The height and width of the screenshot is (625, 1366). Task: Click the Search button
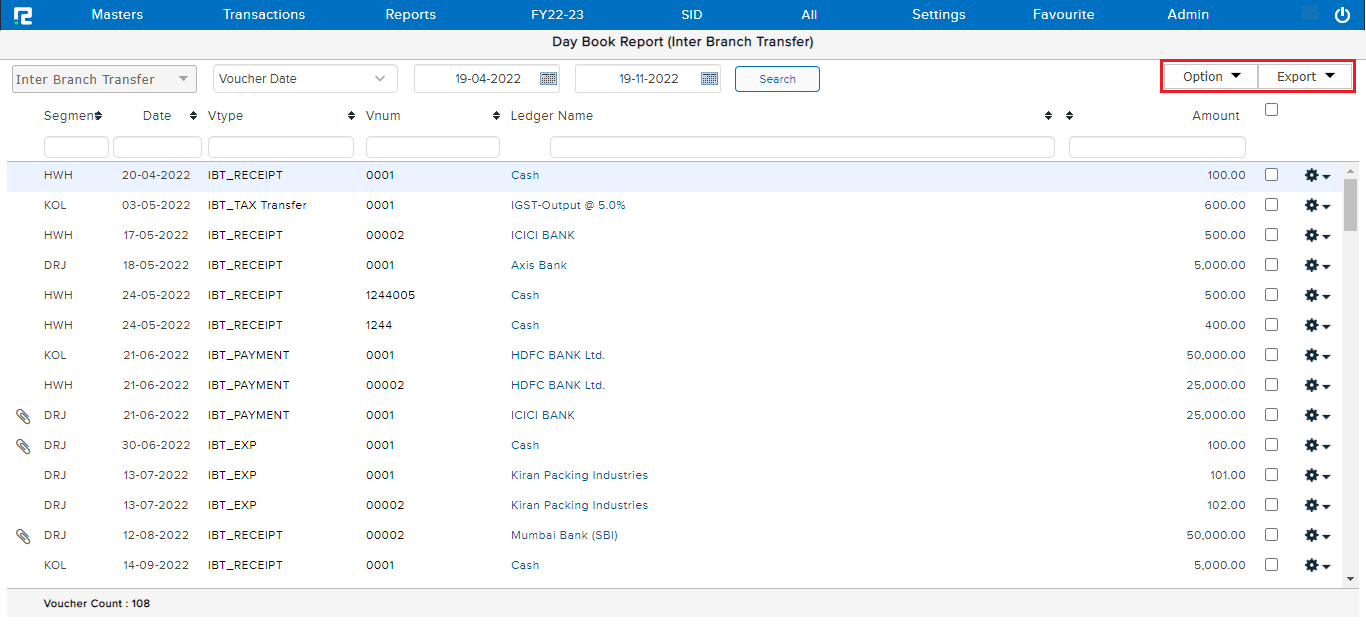point(777,78)
